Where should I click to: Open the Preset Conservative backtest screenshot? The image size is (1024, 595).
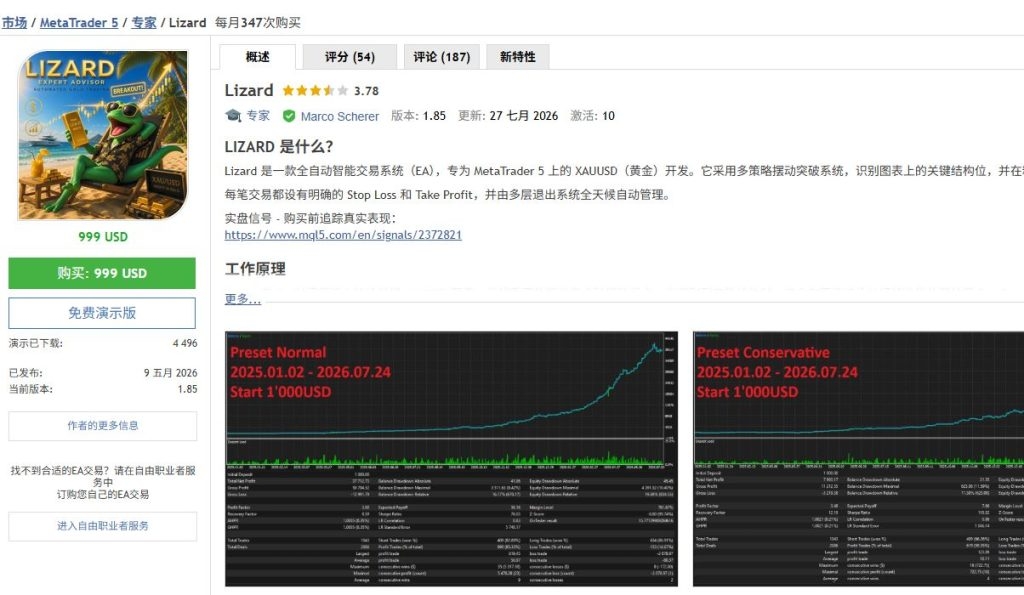pyautogui.click(x=858, y=458)
